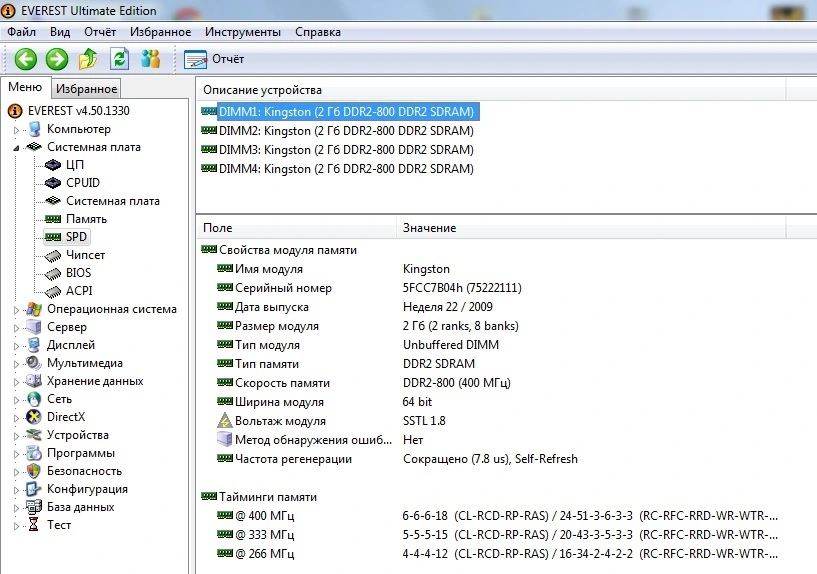The image size is (817, 574).
Task: Click the green Forward arrow button
Action: (57, 59)
